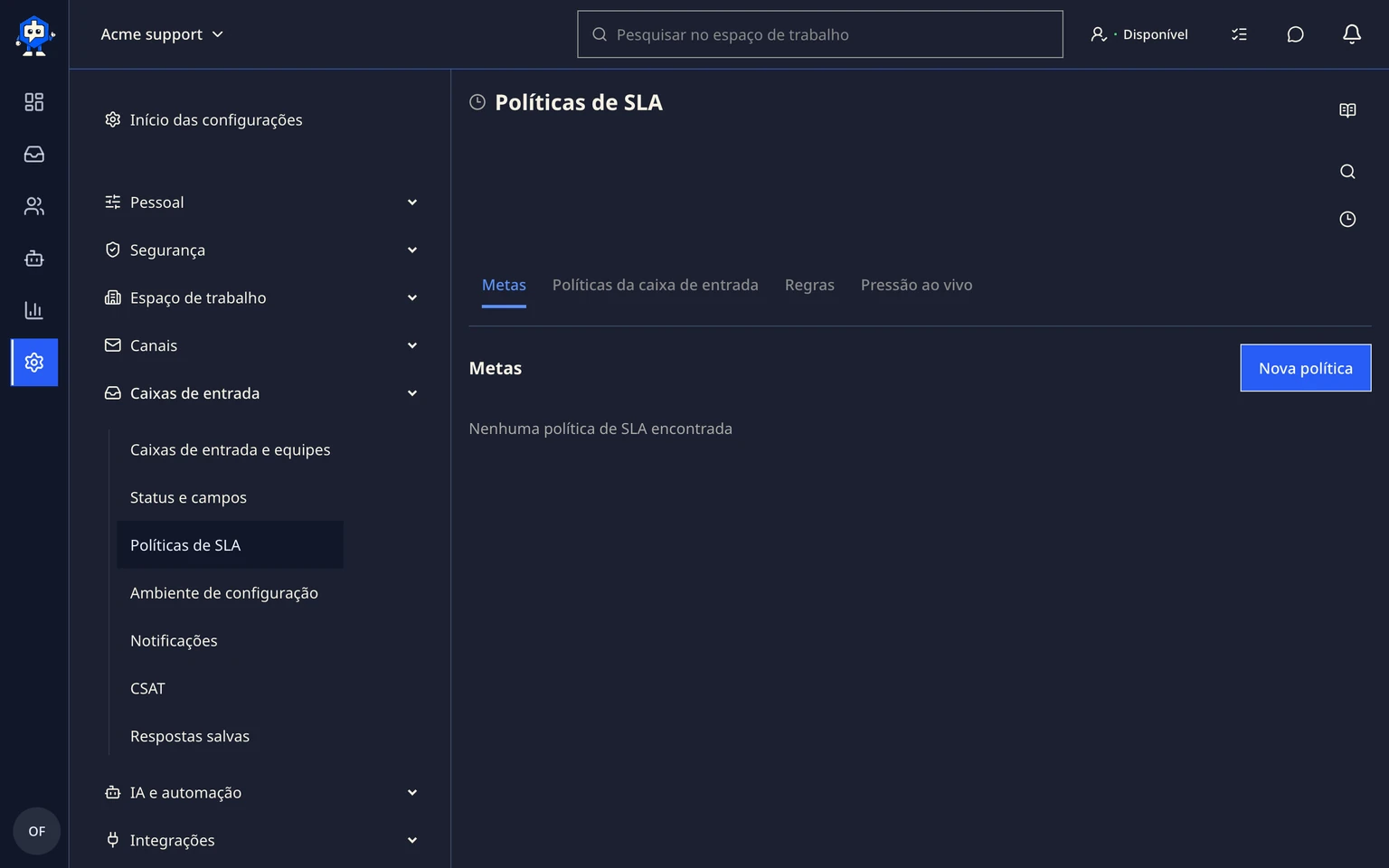Open the documentation book icon

(1347, 110)
